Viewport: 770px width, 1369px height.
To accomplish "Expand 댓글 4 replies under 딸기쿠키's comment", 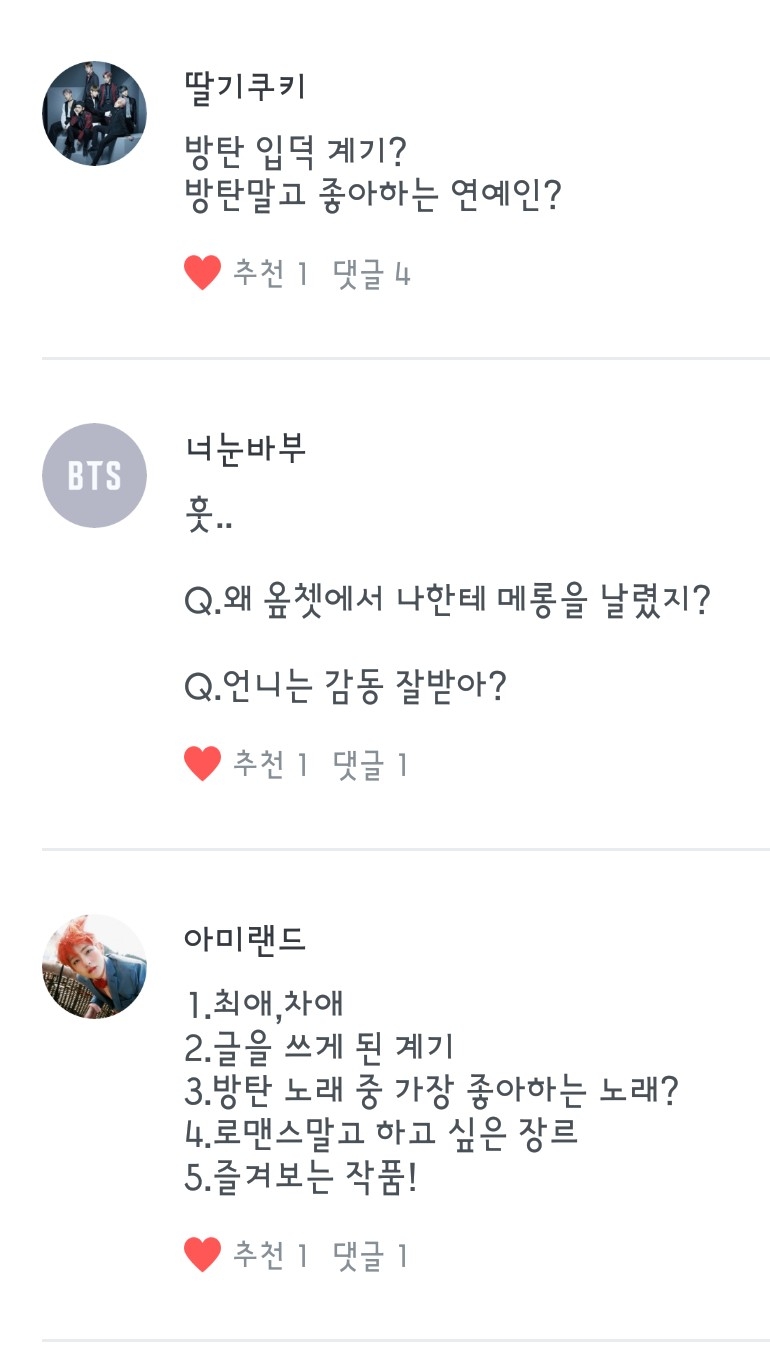I will pos(372,274).
